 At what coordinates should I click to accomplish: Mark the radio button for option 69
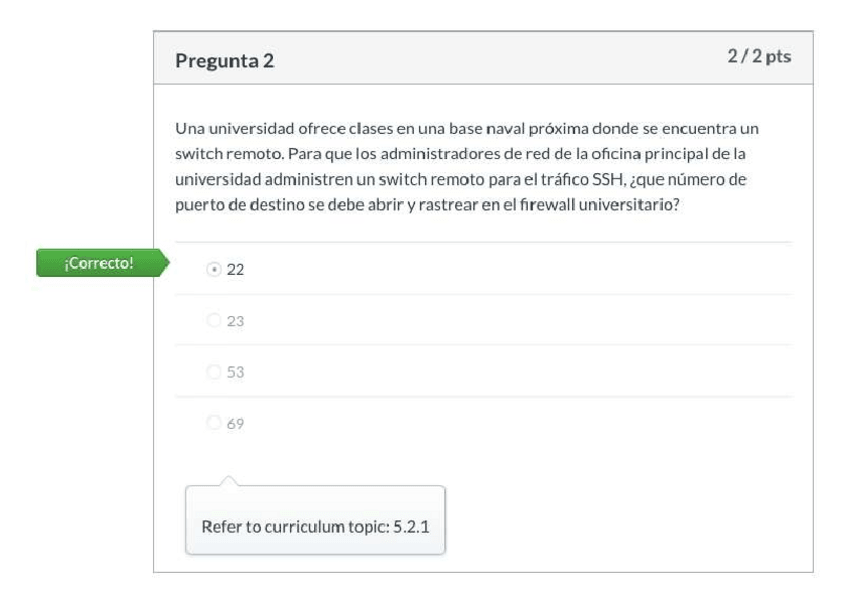point(213,423)
